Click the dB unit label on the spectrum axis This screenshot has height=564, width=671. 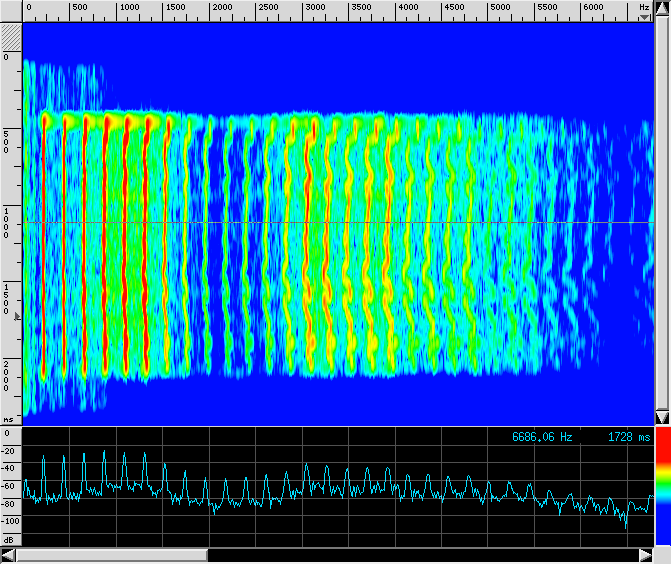coord(8,539)
